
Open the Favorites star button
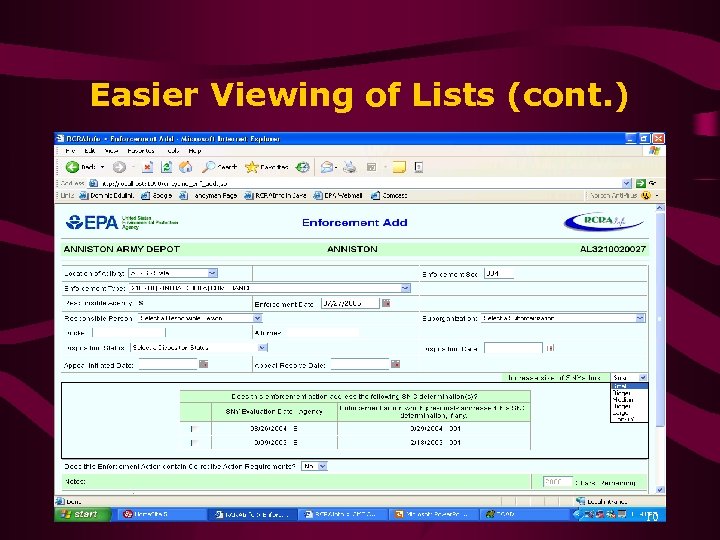pos(267,167)
